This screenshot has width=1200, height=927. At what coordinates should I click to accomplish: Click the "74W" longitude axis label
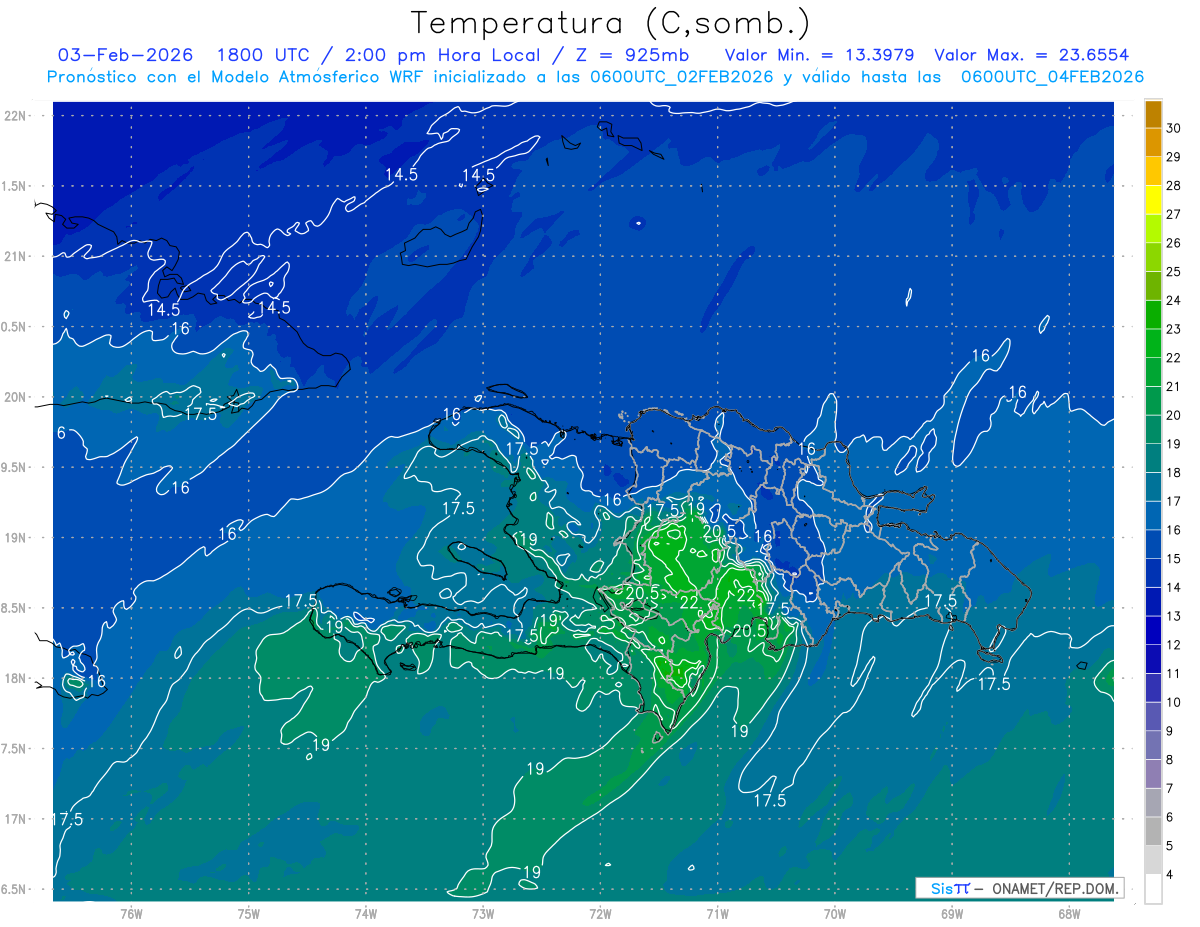tap(366, 913)
